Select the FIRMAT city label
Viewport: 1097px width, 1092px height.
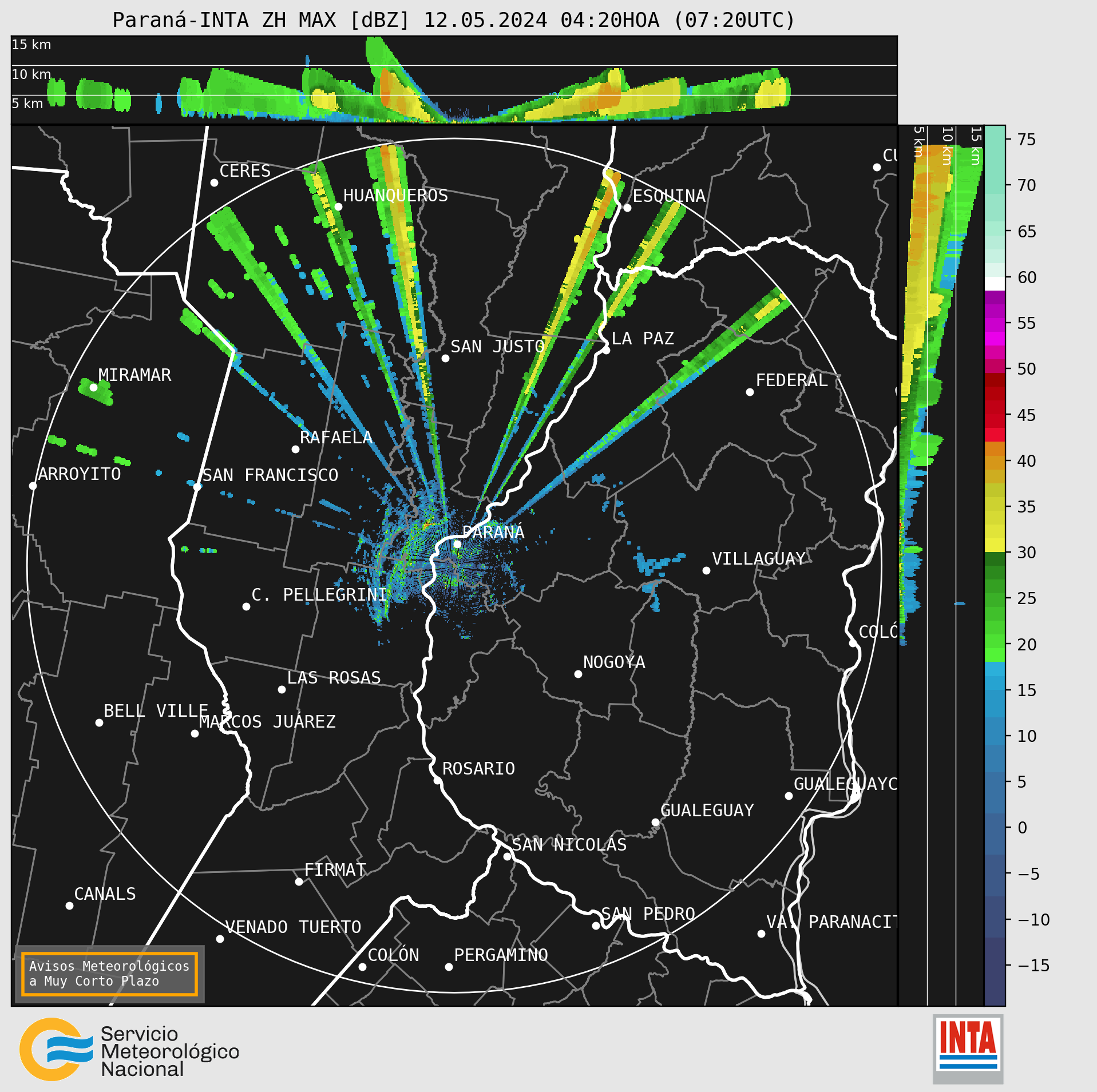pos(335,869)
